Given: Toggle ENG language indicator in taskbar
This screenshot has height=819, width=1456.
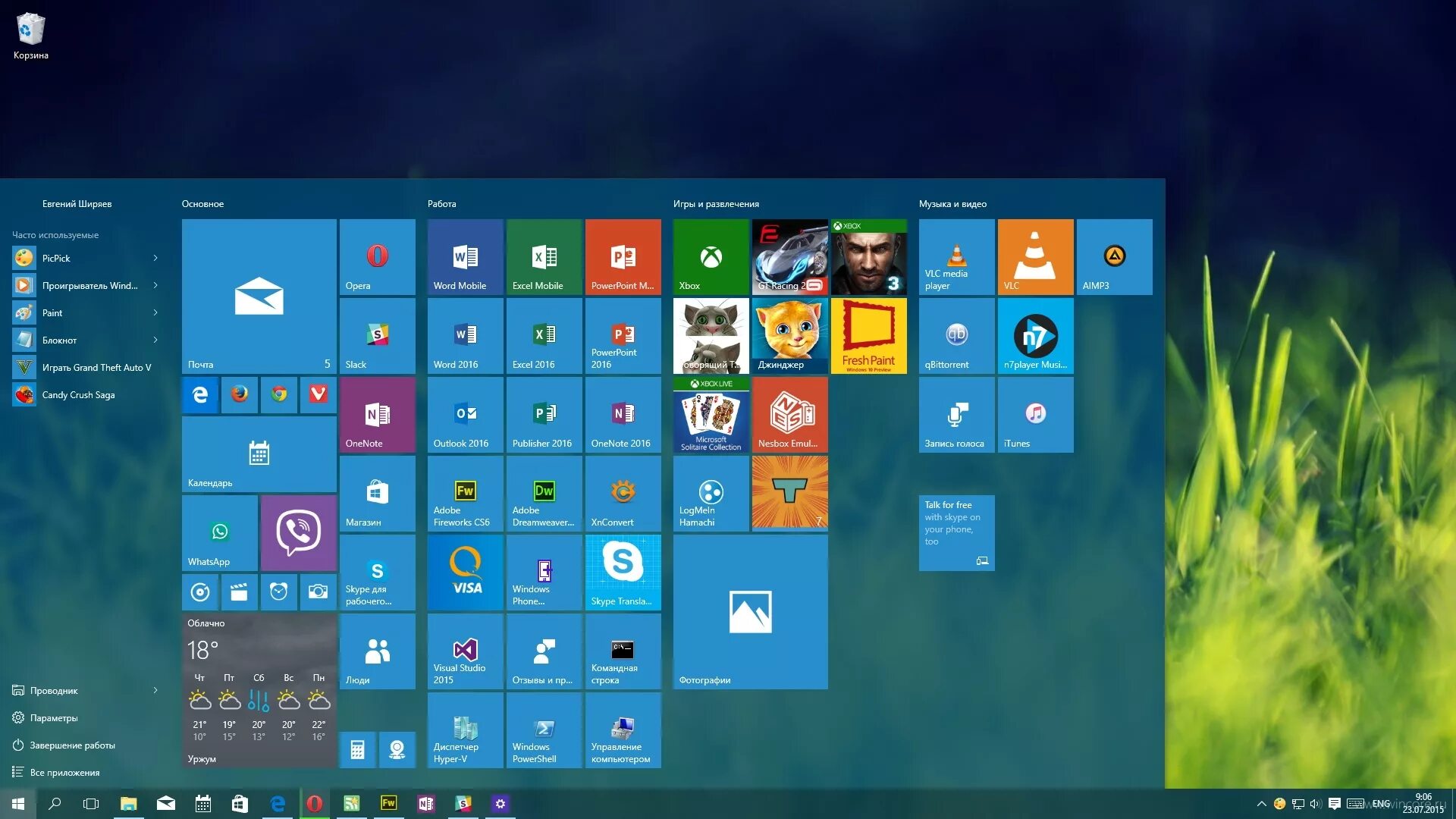Looking at the screenshot, I should pos(1384,803).
